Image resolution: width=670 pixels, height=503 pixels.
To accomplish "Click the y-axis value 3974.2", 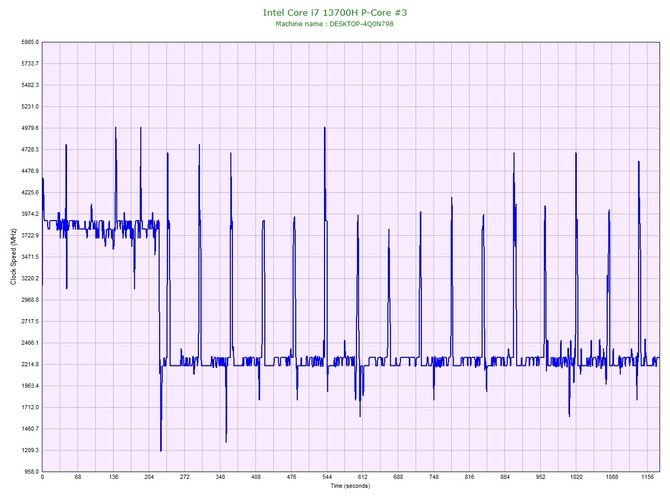I will pyautogui.click(x=30, y=214).
